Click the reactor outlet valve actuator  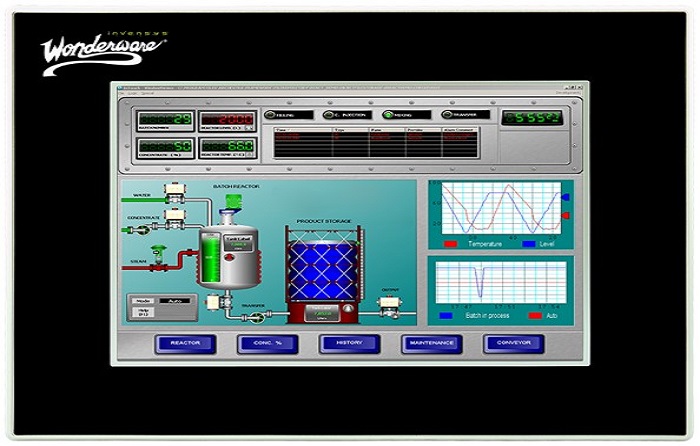(213, 302)
